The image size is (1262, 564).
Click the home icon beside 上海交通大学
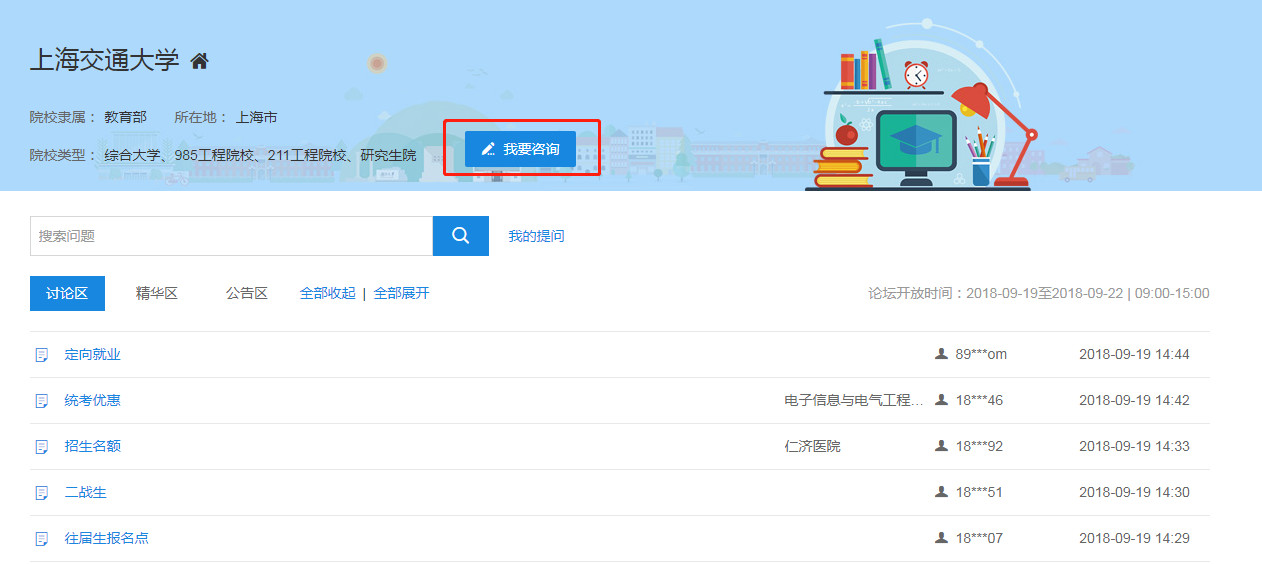[x=199, y=61]
